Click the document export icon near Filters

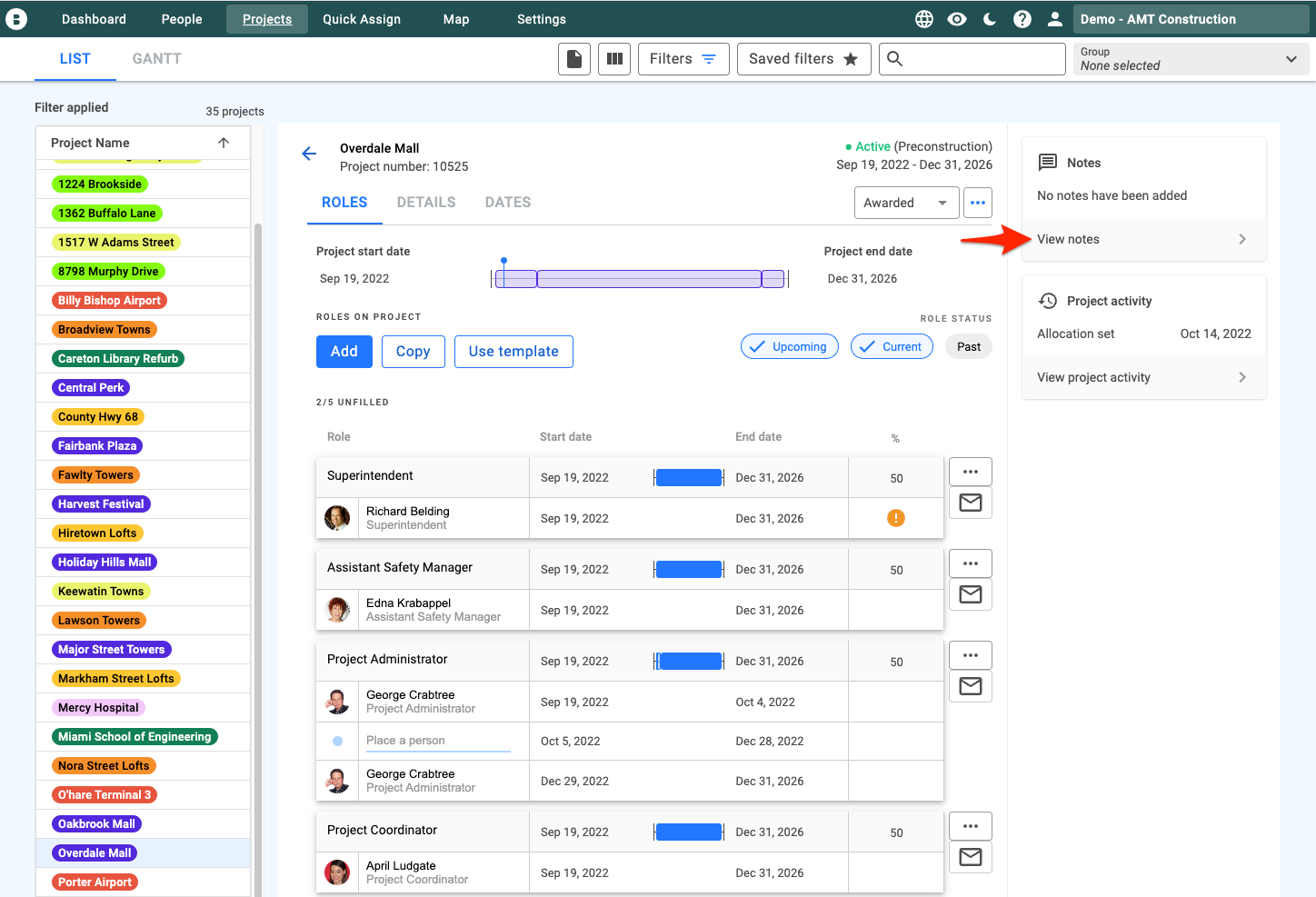[573, 58]
